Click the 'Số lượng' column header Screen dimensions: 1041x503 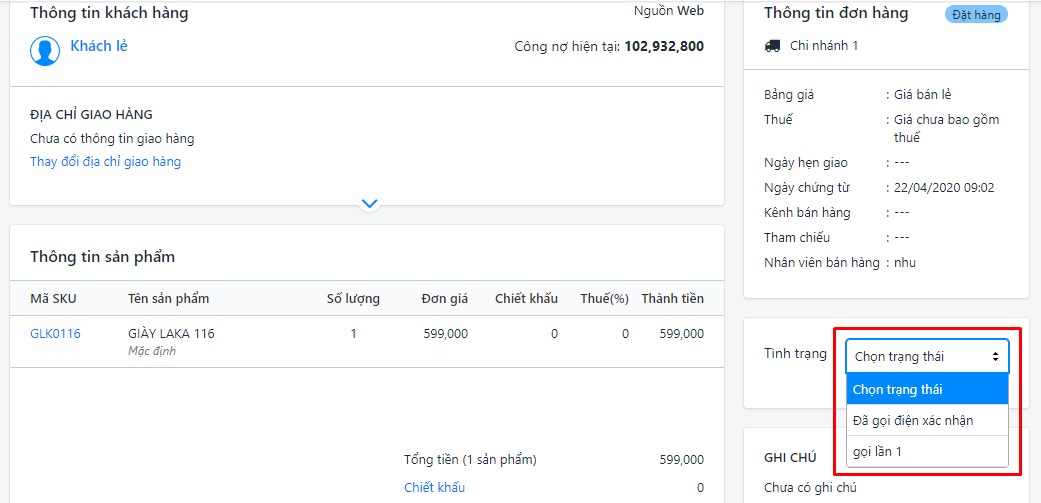click(x=353, y=299)
